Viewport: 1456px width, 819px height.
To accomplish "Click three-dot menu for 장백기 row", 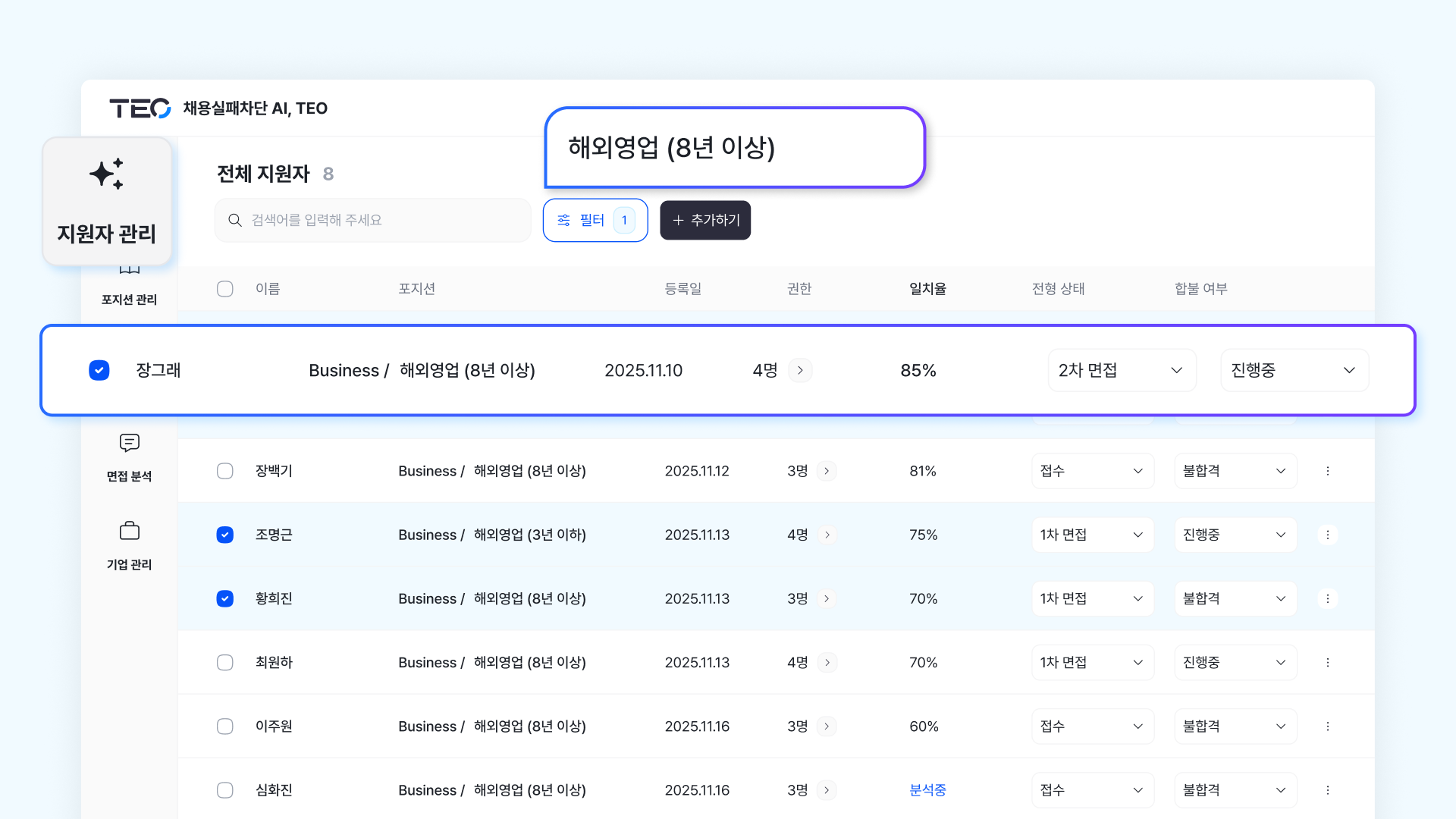I will pyautogui.click(x=1327, y=471).
